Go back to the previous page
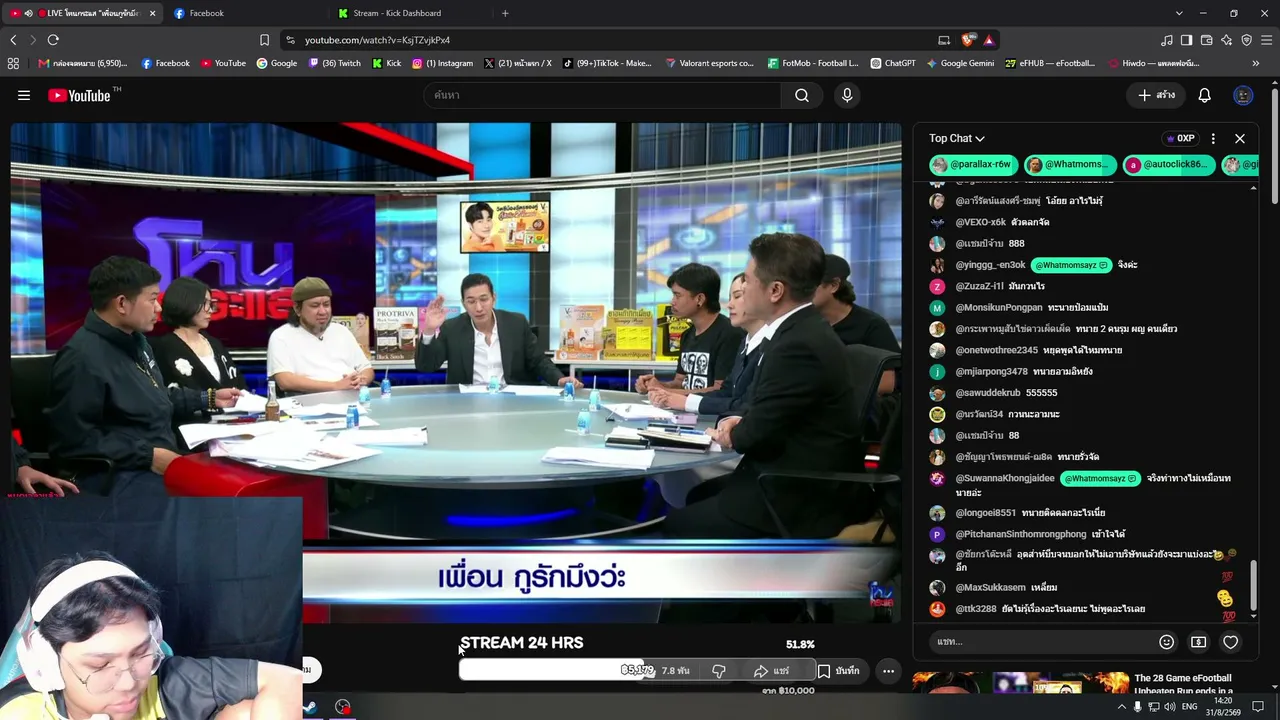1280x720 pixels. point(13,40)
